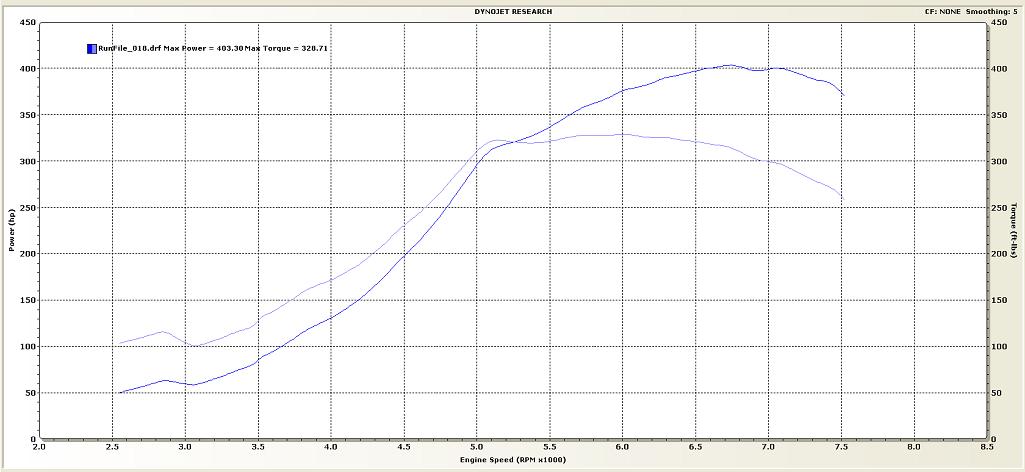The height and width of the screenshot is (472, 1025).
Task: Click the CF: NONE correction factor label
Action: [945, 12]
